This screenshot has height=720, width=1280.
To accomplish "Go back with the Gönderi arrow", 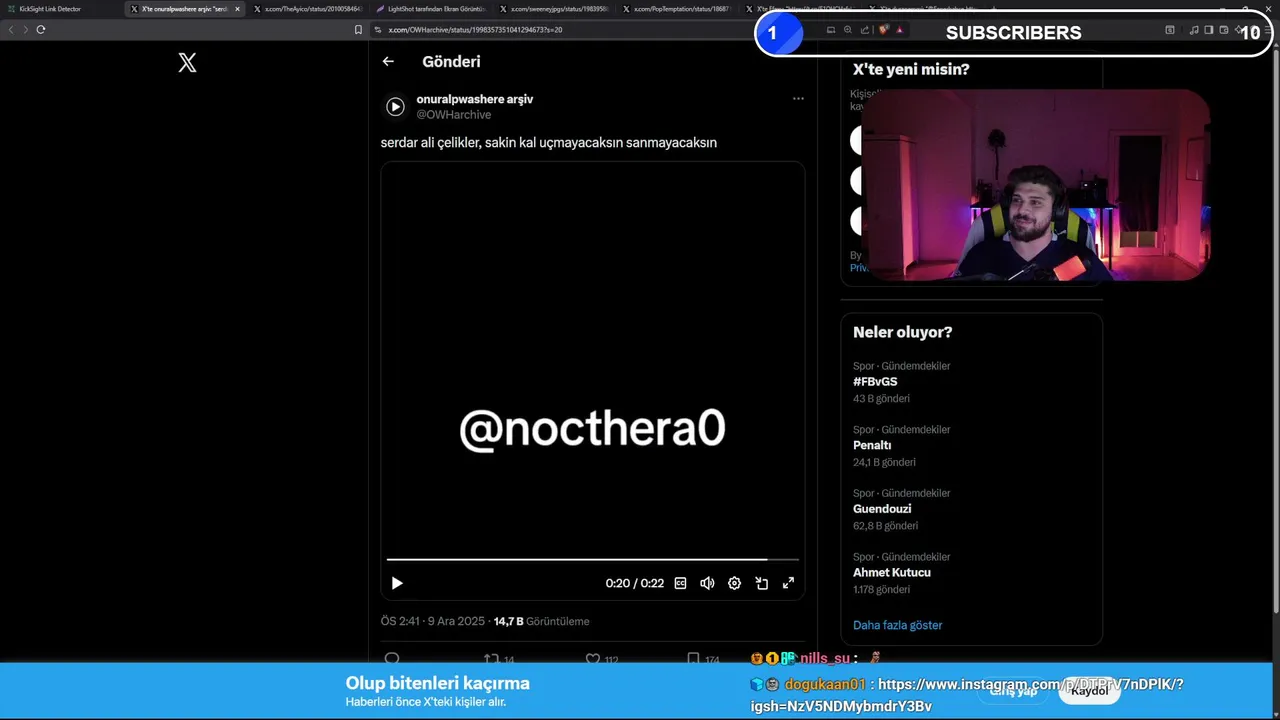I will tap(388, 61).
